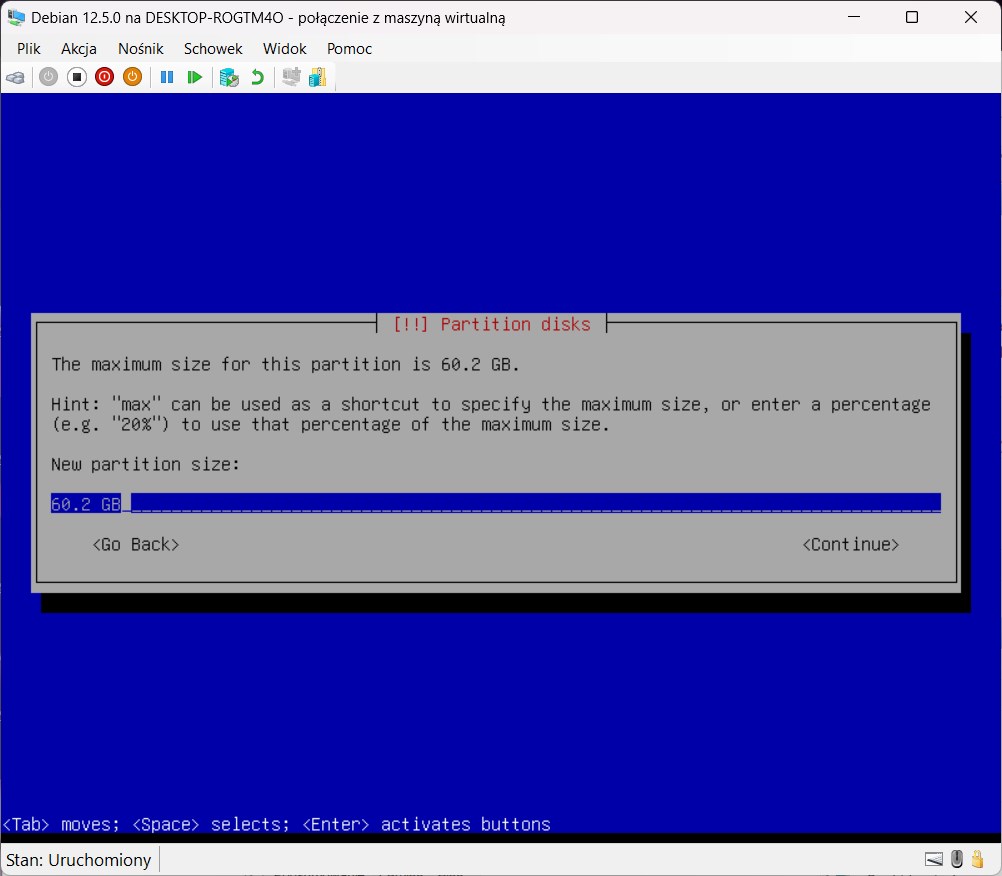Image resolution: width=1002 pixels, height=876 pixels.
Task: Click the New partition size input field
Action: click(495, 503)
